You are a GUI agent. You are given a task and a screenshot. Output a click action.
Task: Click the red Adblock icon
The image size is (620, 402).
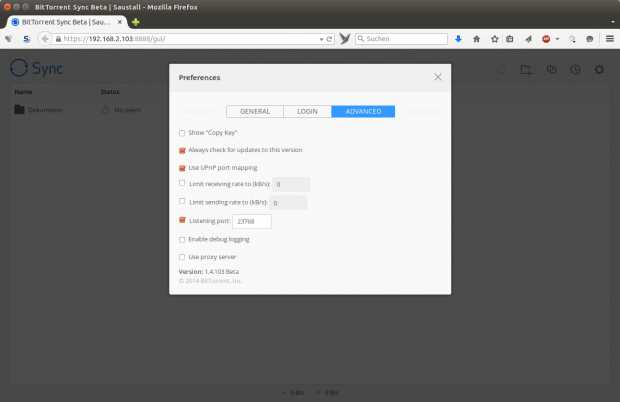coord(546,39)
